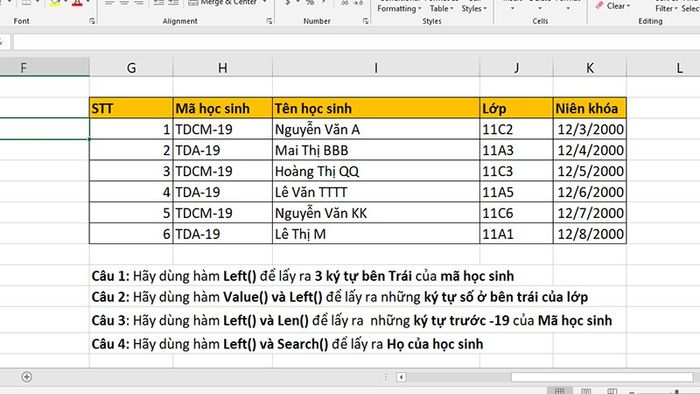Select TDCM-19 code in row 3
Viewport: 700px width, 394px height.
pyautogui.click(x=223, y=171)
